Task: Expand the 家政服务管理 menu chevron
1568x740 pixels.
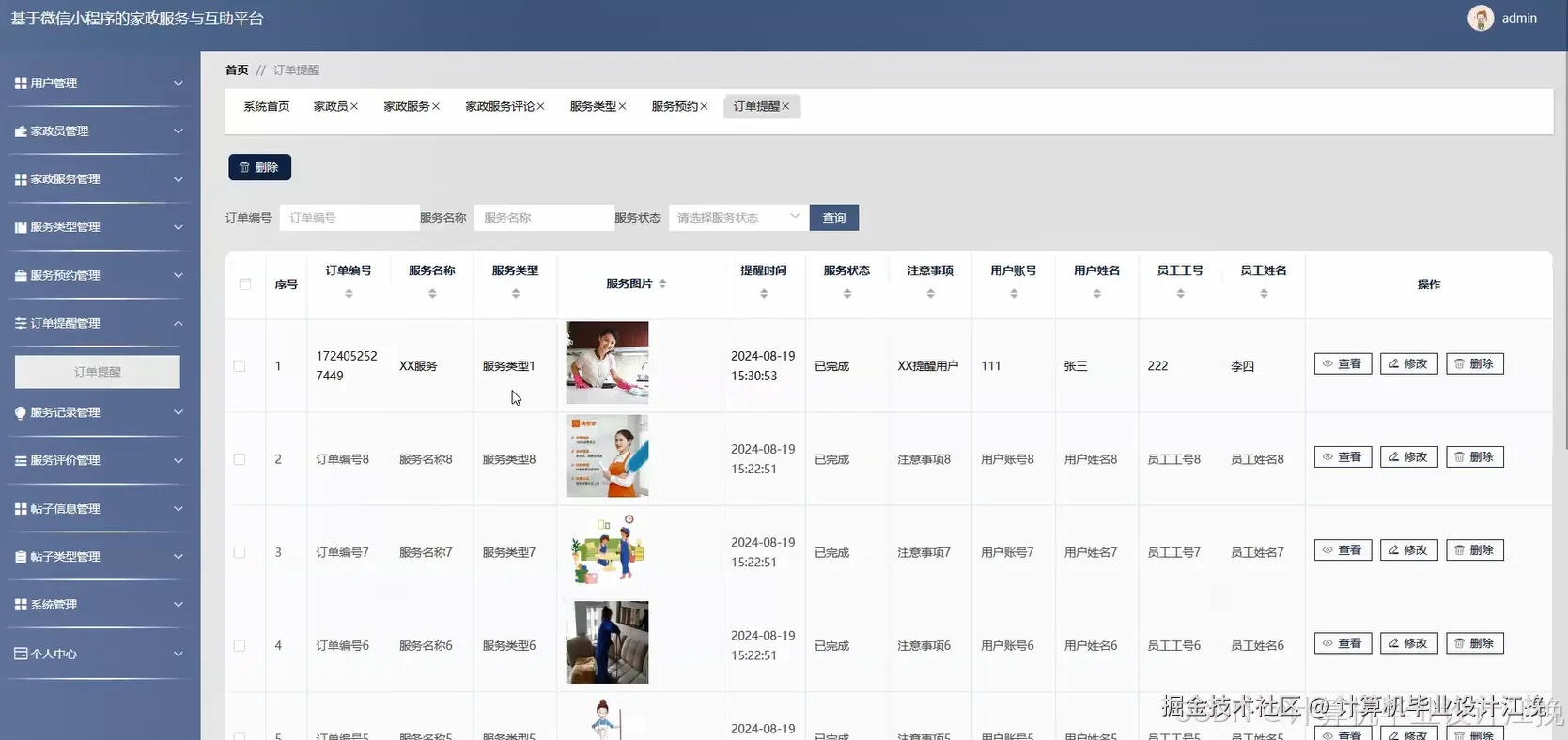Action: (179, 179)
